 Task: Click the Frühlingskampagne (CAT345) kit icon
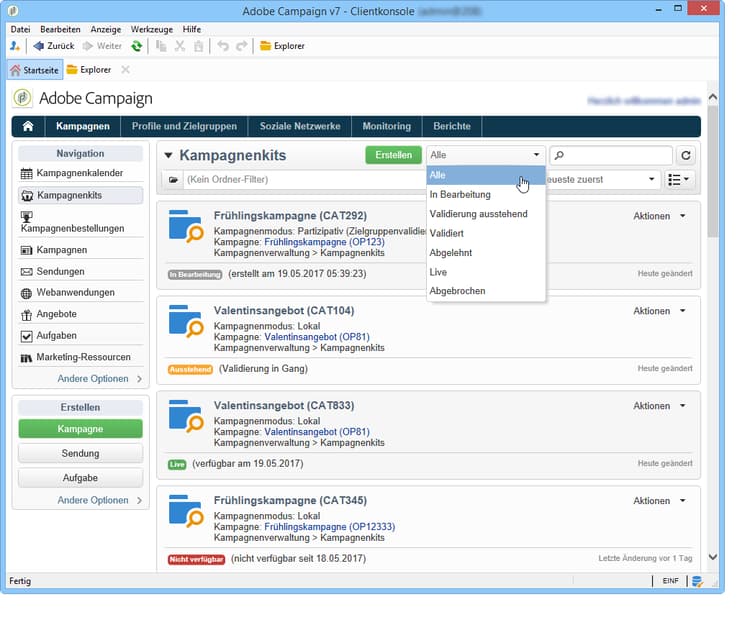[186, 511]
